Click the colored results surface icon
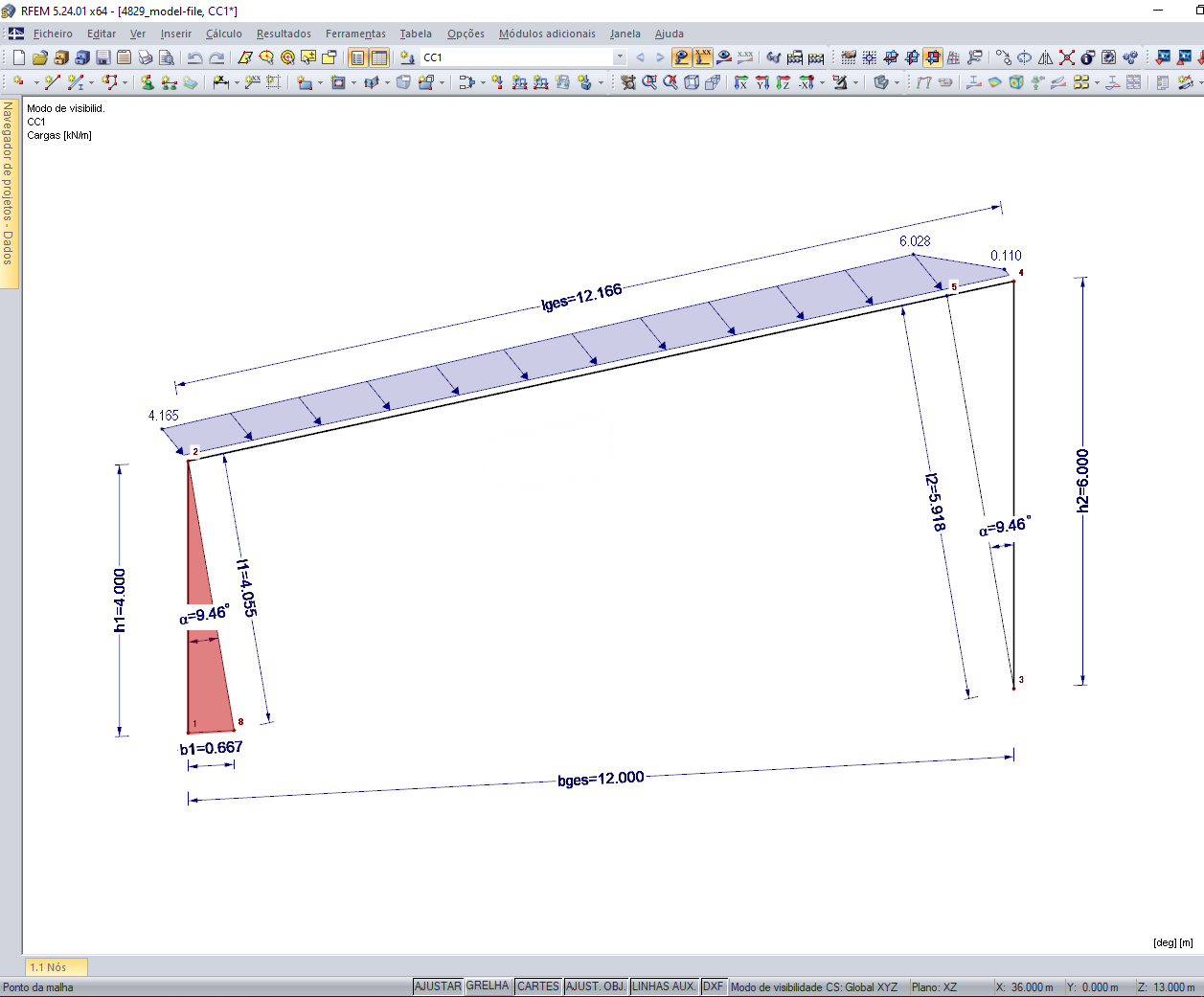Screen dimensions: 1204x997 [x=995, y=82]
